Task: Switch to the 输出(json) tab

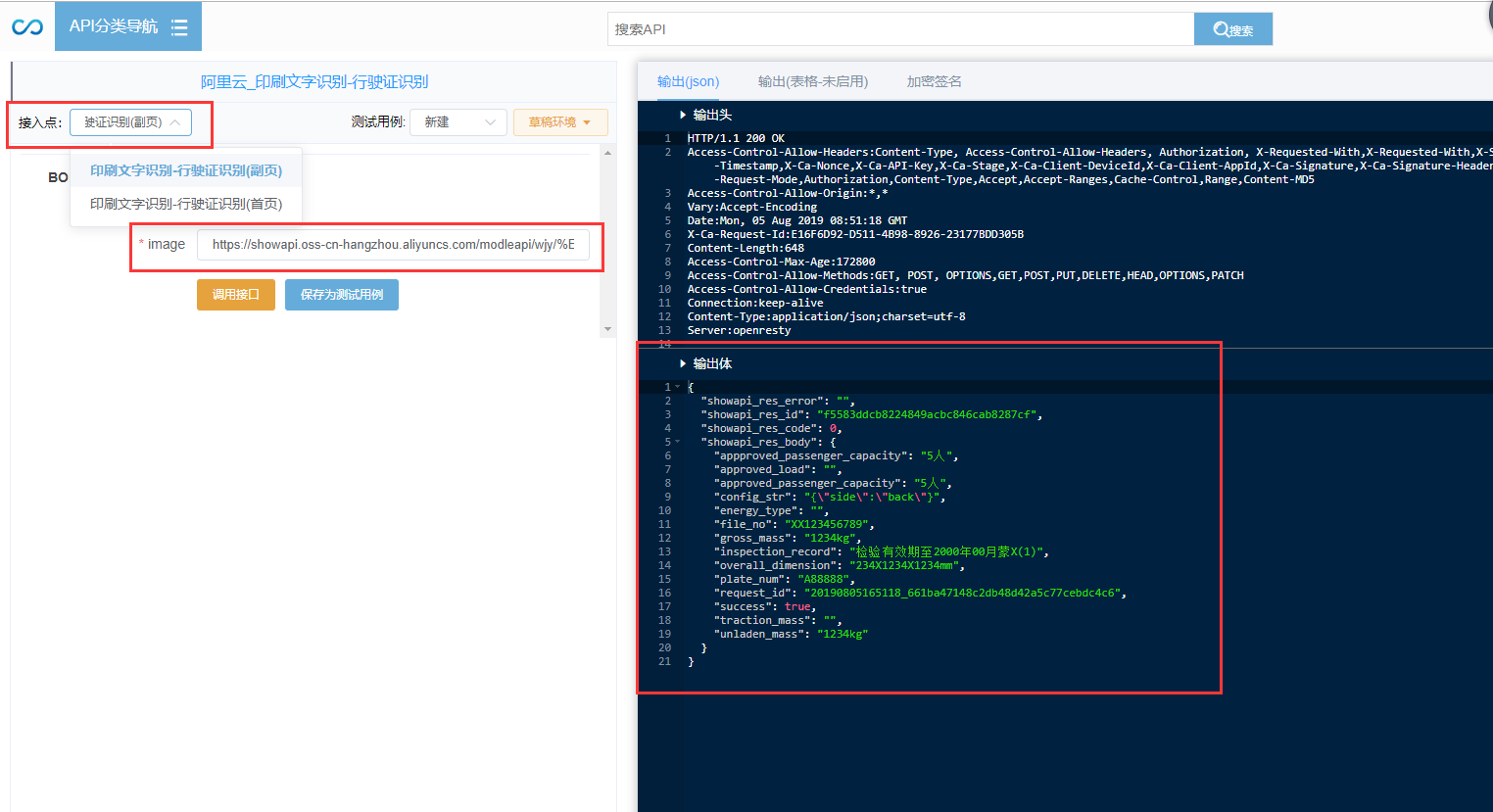Action: tap(688, 81)
